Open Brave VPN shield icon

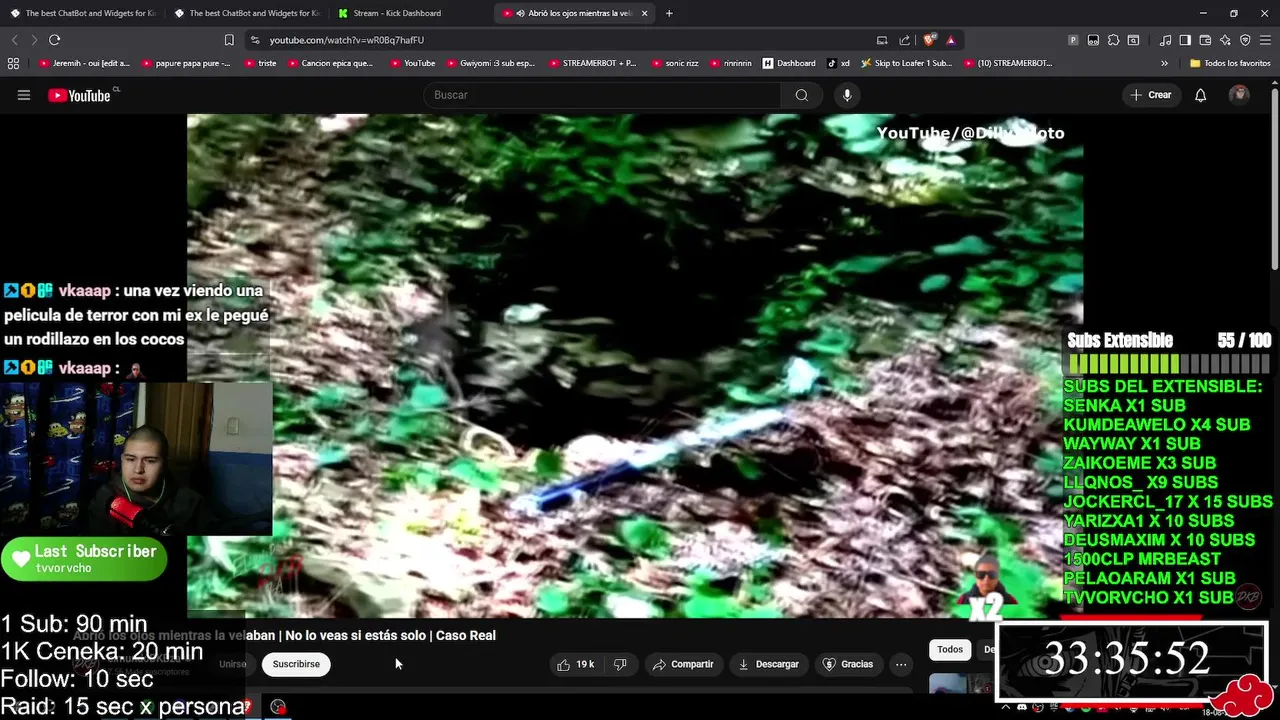pyautogui.click(x=1245, y=40)
